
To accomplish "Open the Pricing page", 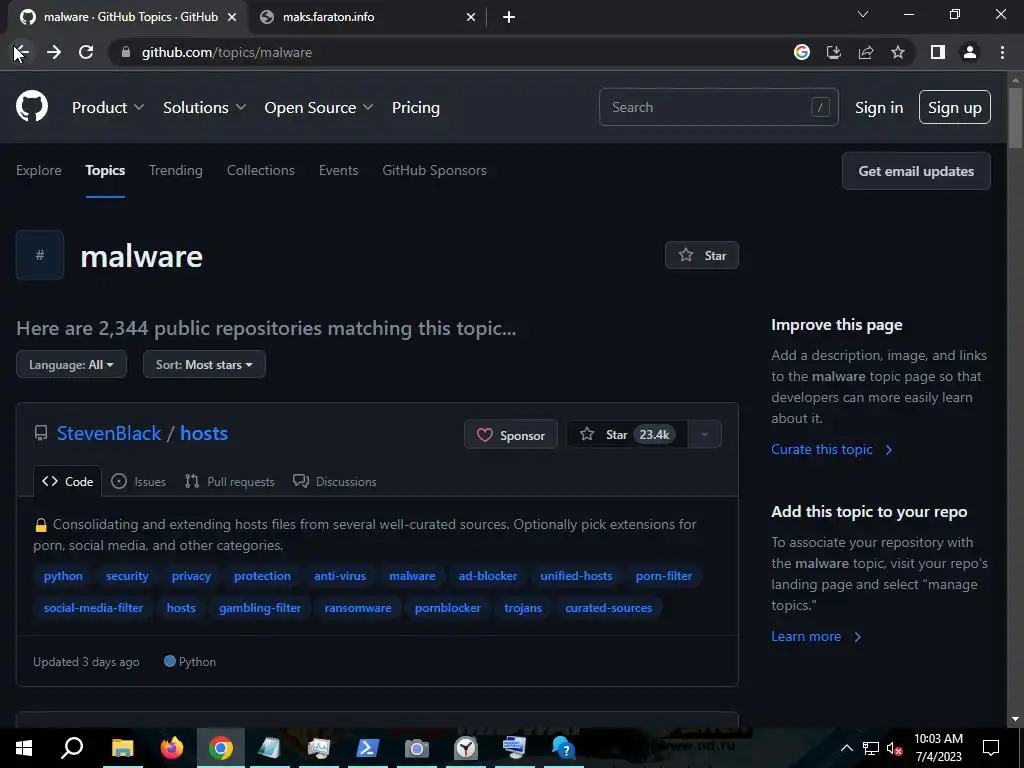I will tap(415, 108).
